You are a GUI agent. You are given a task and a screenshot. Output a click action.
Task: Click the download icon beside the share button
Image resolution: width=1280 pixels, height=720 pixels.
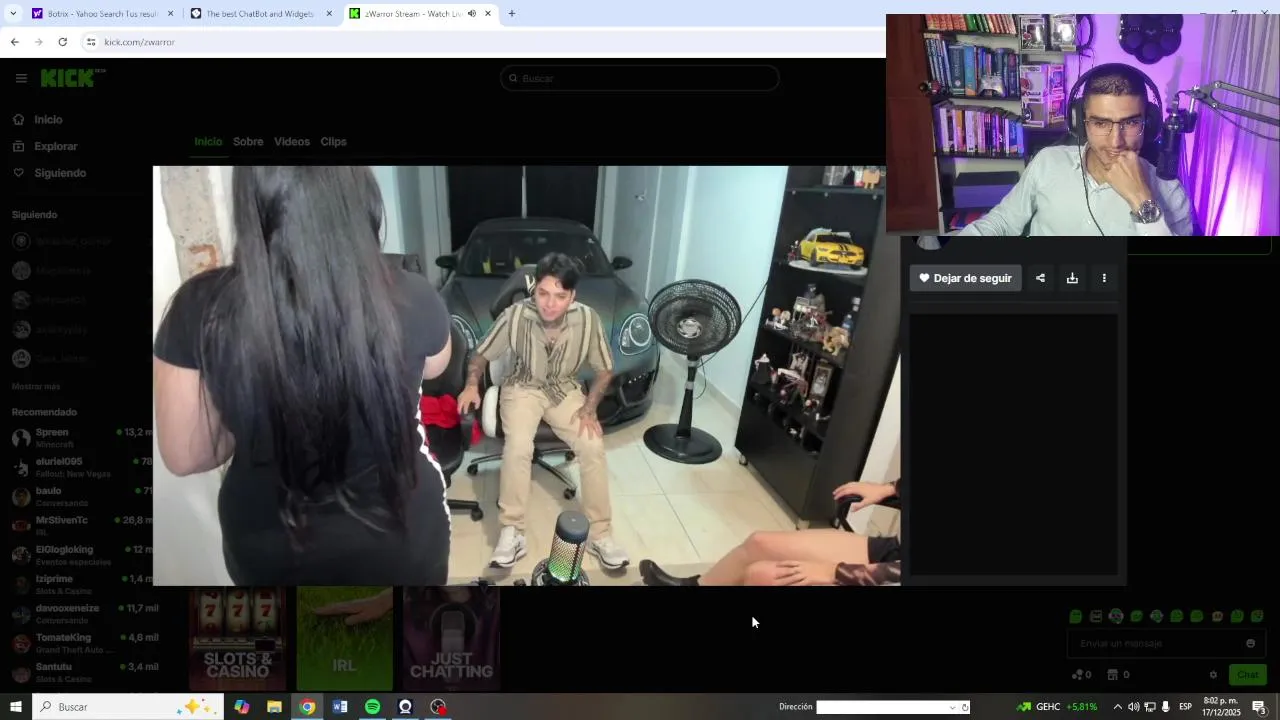click(1072, 278)
